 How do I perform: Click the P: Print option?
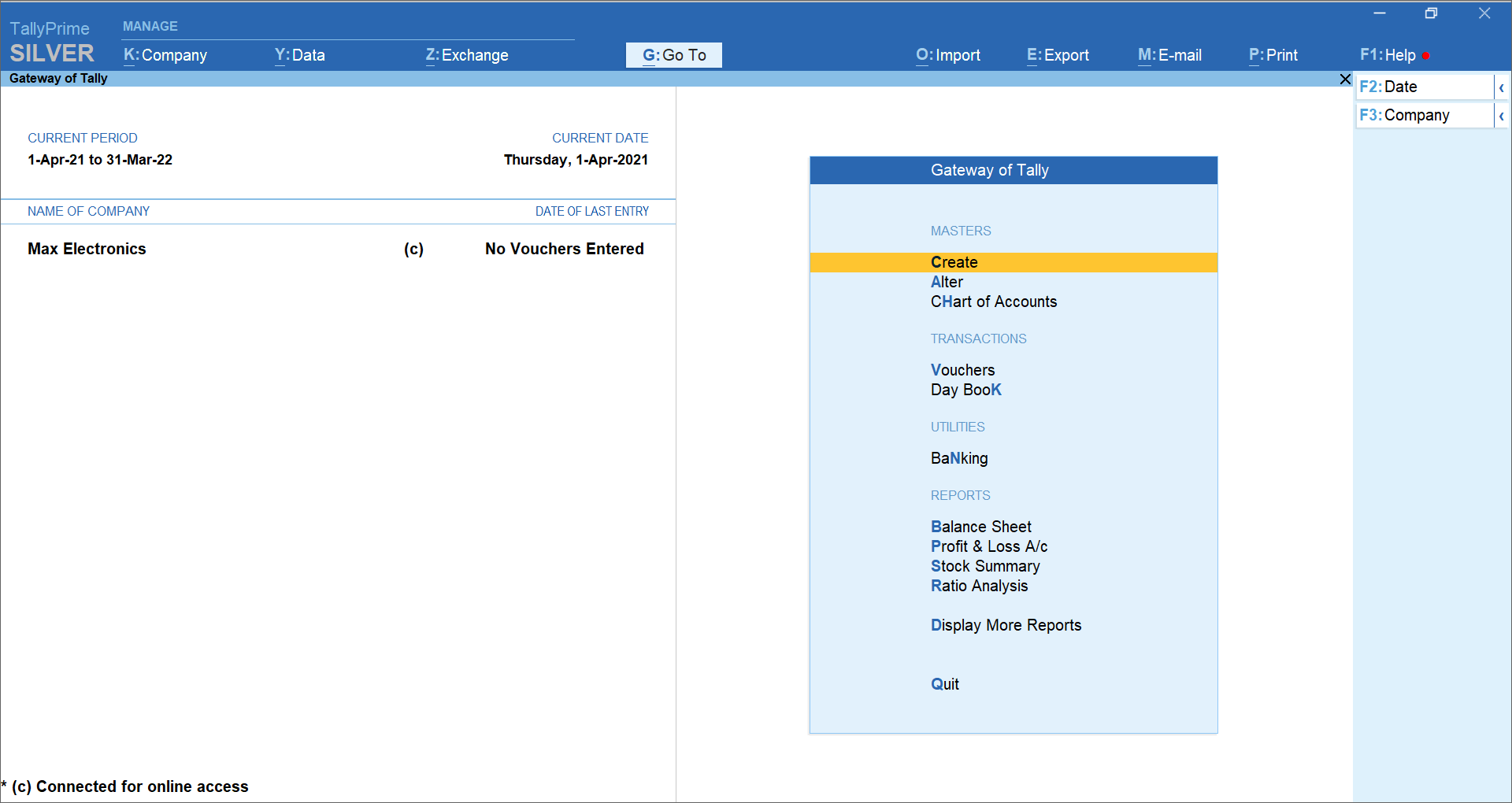click(x=1273, y=55)
